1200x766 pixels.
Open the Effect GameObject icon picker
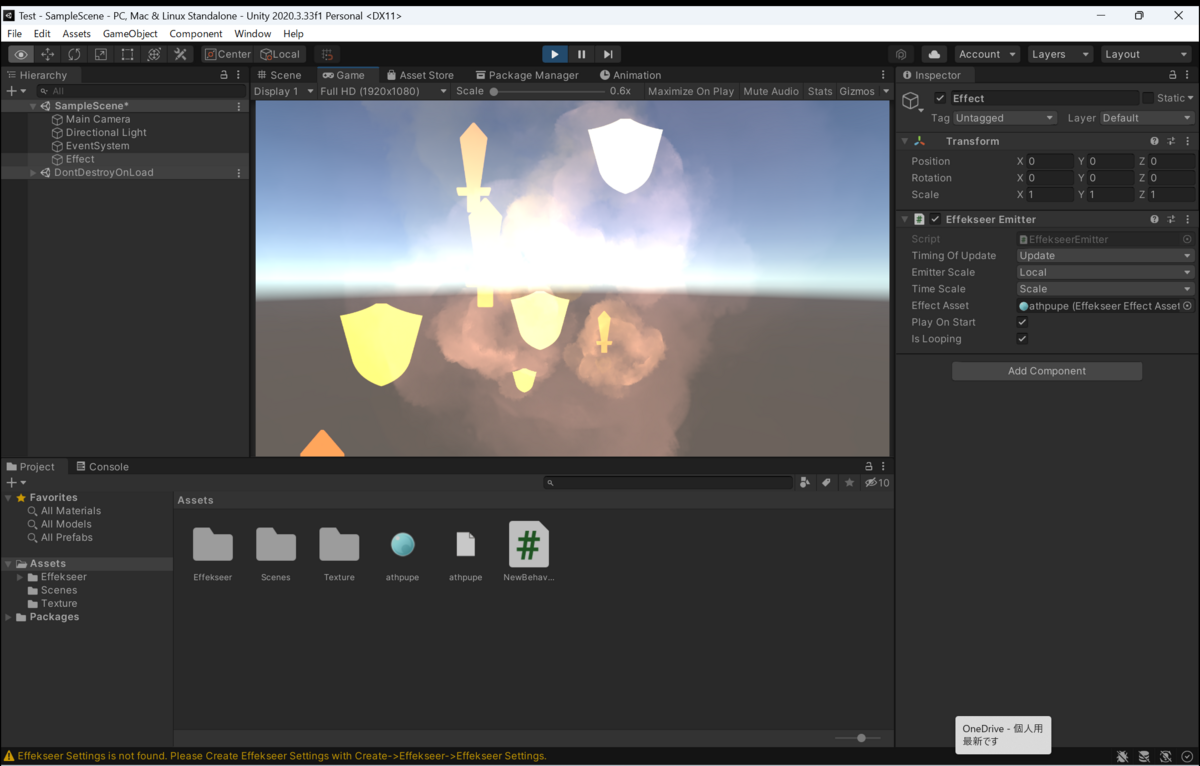click(x=912, y=101)
